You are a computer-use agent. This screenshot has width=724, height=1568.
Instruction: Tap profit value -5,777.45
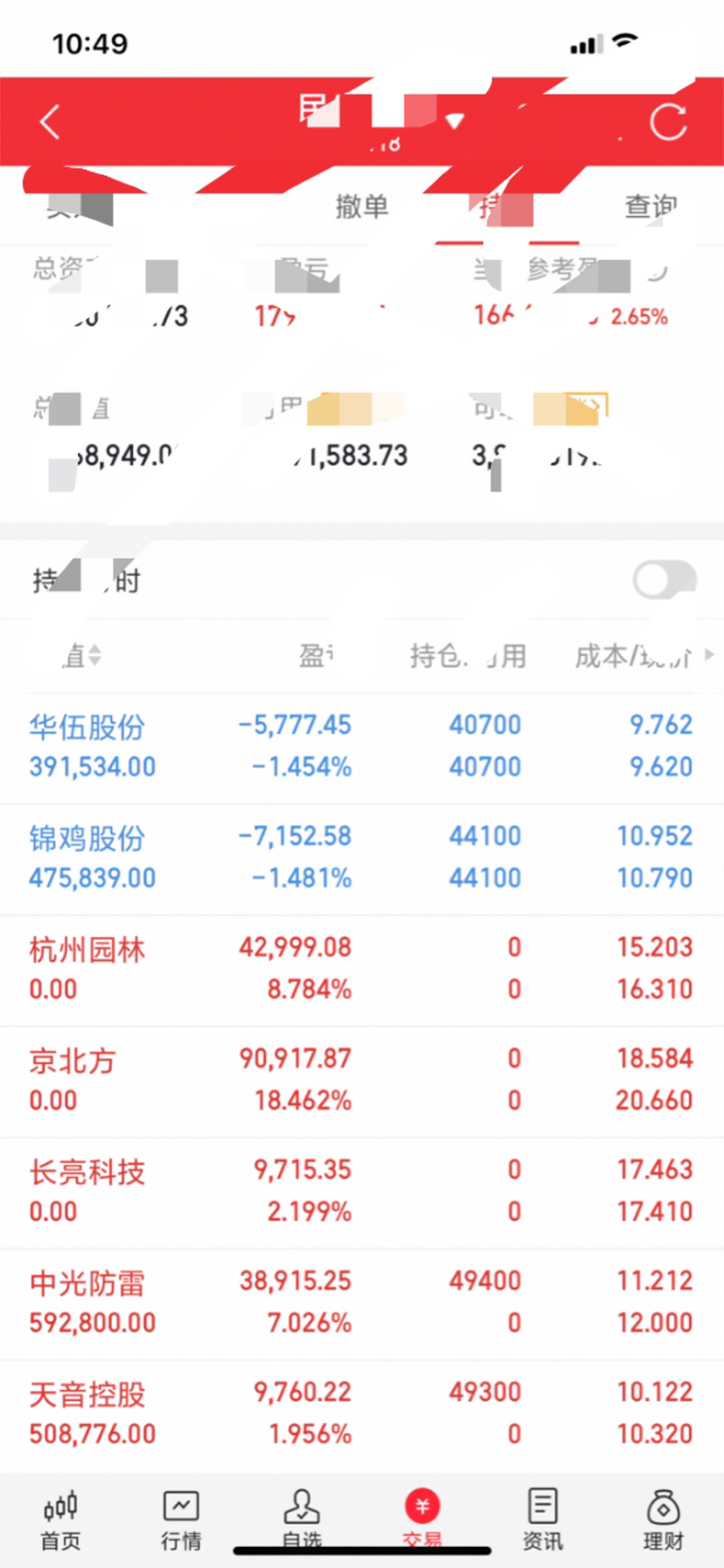[295, 724]
